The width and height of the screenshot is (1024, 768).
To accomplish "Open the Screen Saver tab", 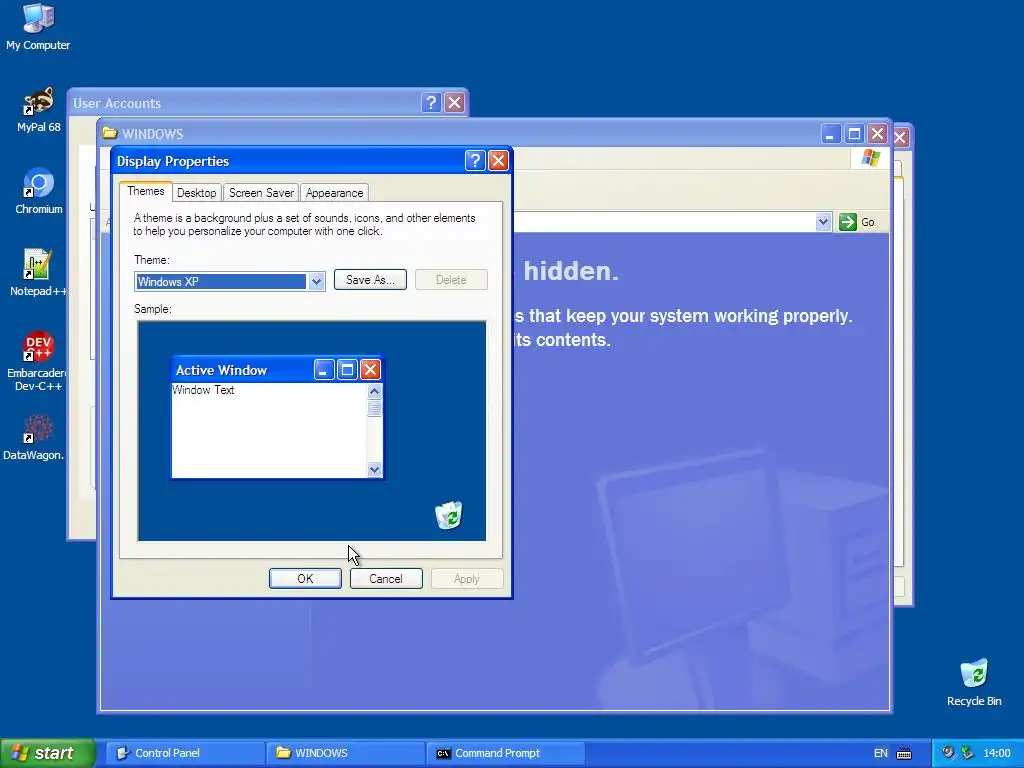I will pos(261,193).
